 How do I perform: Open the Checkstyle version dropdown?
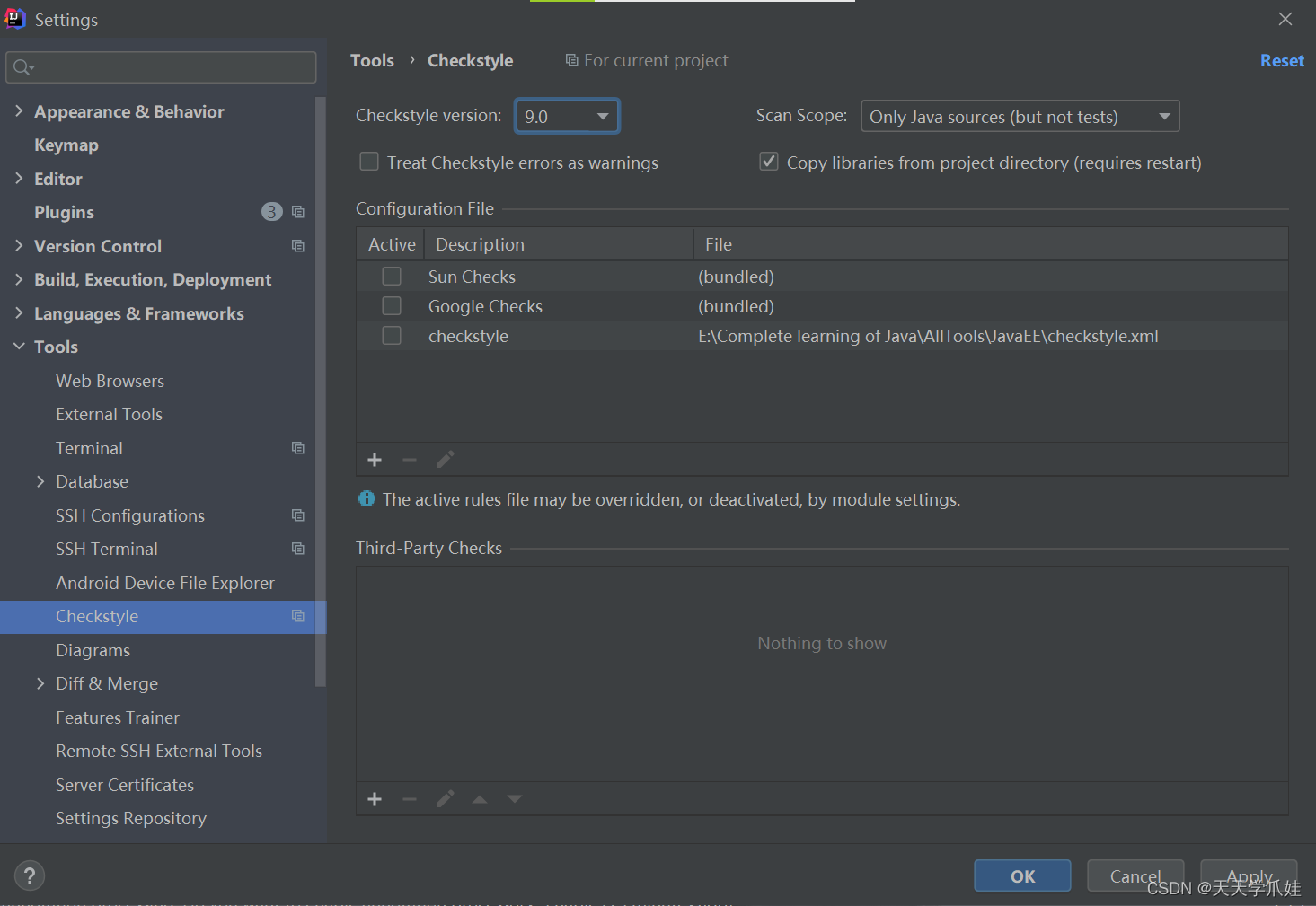[567, 116]
